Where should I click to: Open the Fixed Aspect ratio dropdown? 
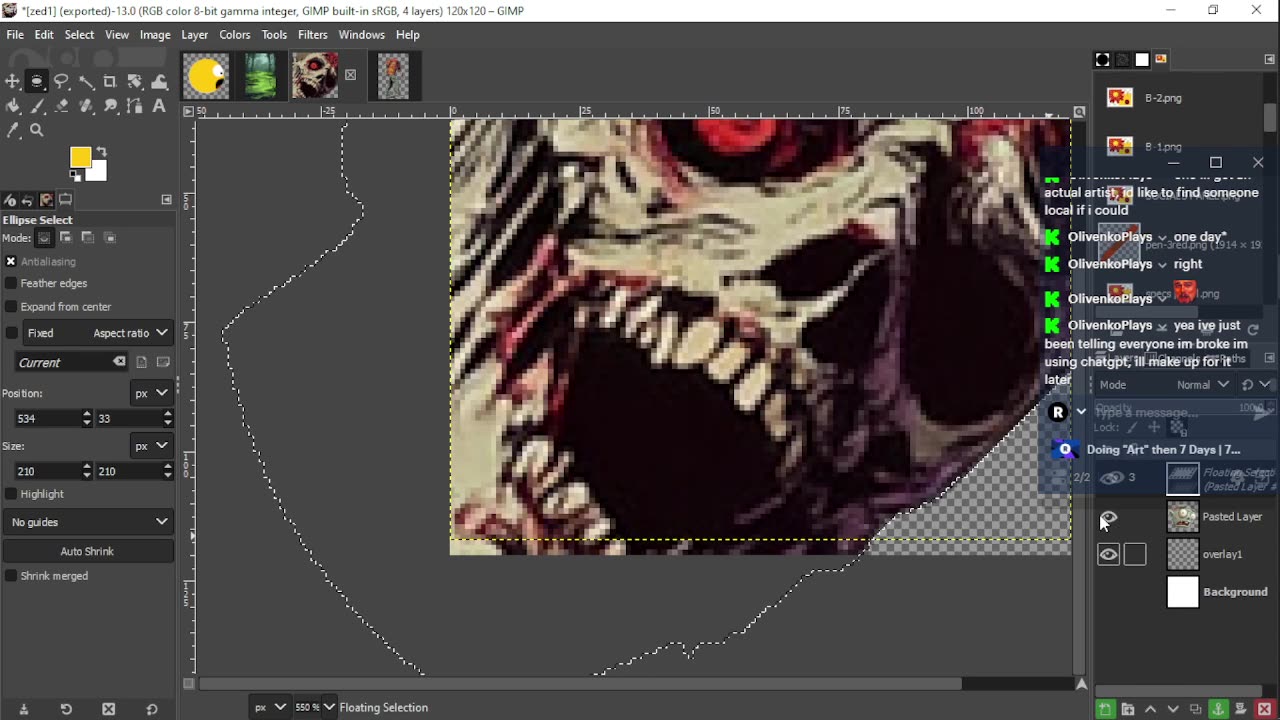98,333
